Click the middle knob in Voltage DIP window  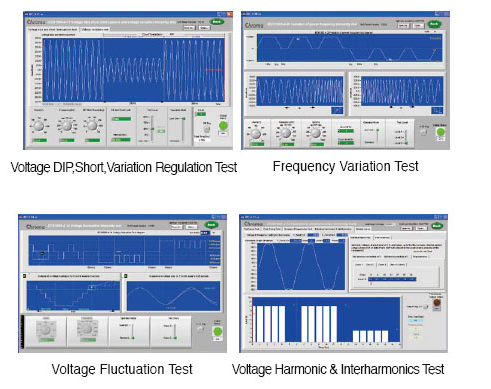coord(67,126)
